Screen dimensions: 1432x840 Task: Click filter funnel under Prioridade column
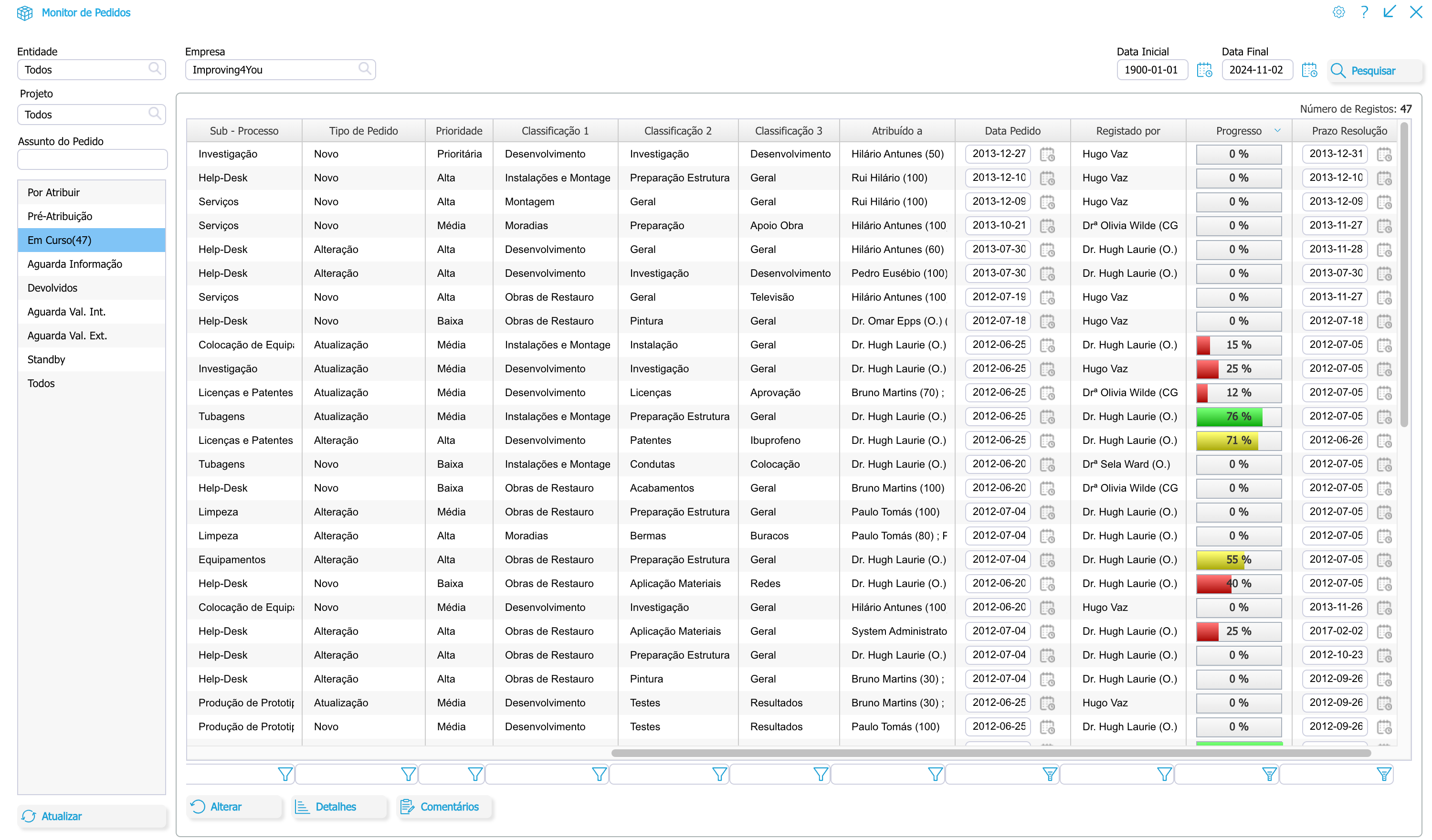click(474, 774)
